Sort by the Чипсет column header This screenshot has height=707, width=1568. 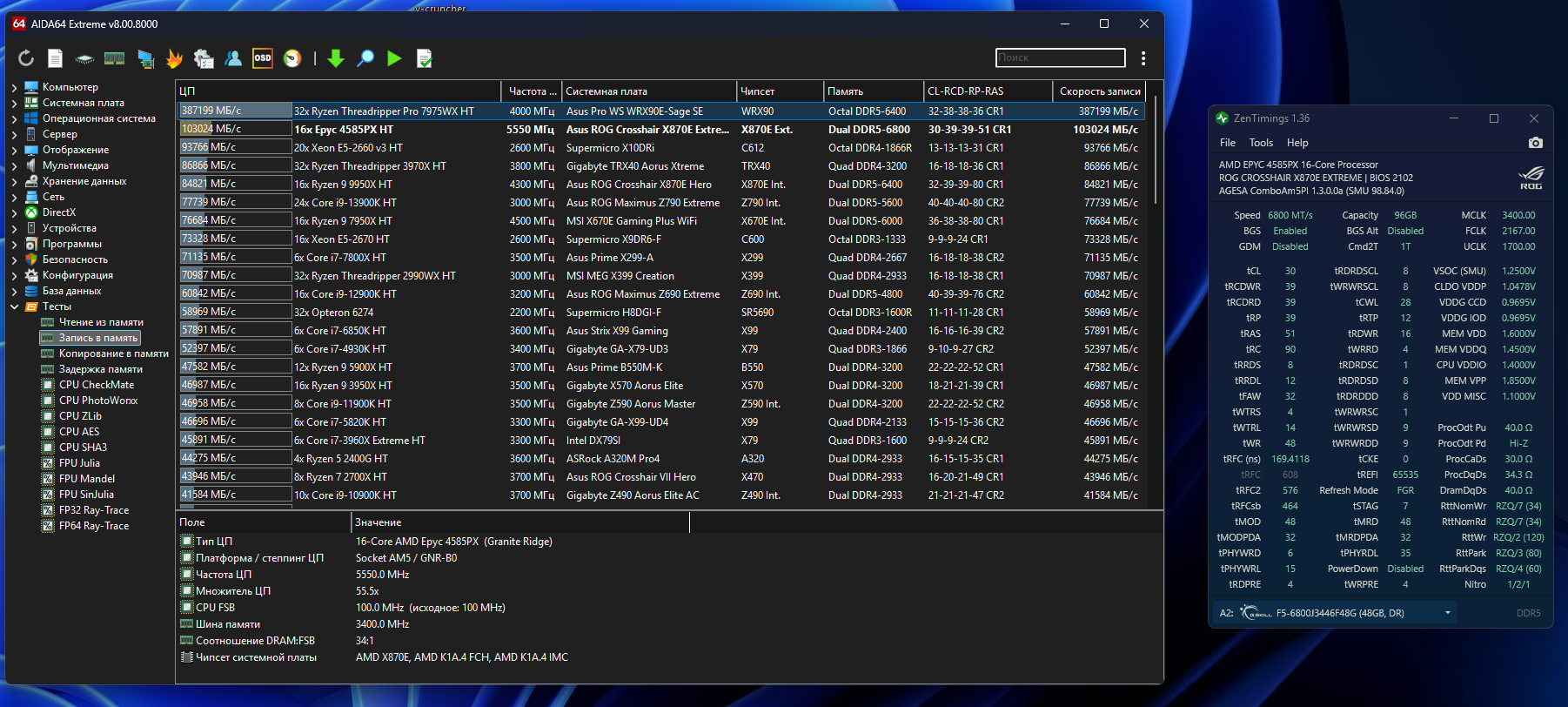[780, 91]
